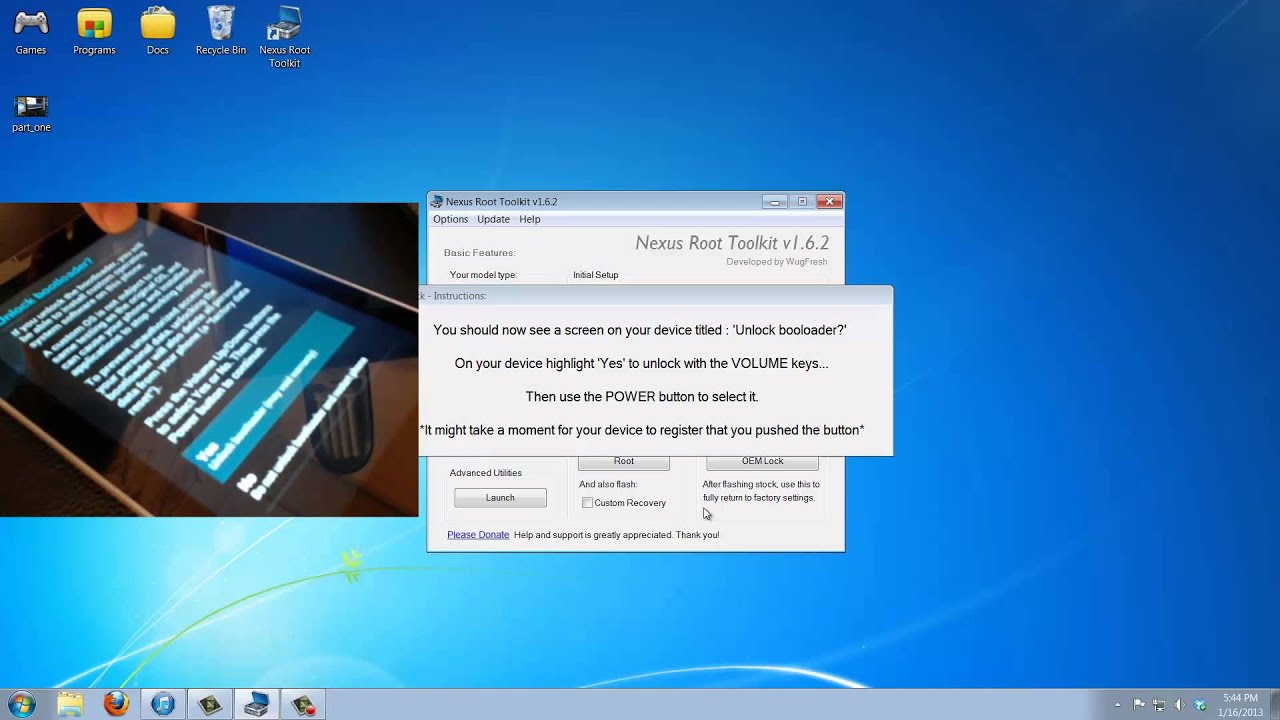Minimize the Nexus Root Toolkit window
The height and width of the screenshot is (720, 1280).
pyautogui.click(x=774, y=202)
